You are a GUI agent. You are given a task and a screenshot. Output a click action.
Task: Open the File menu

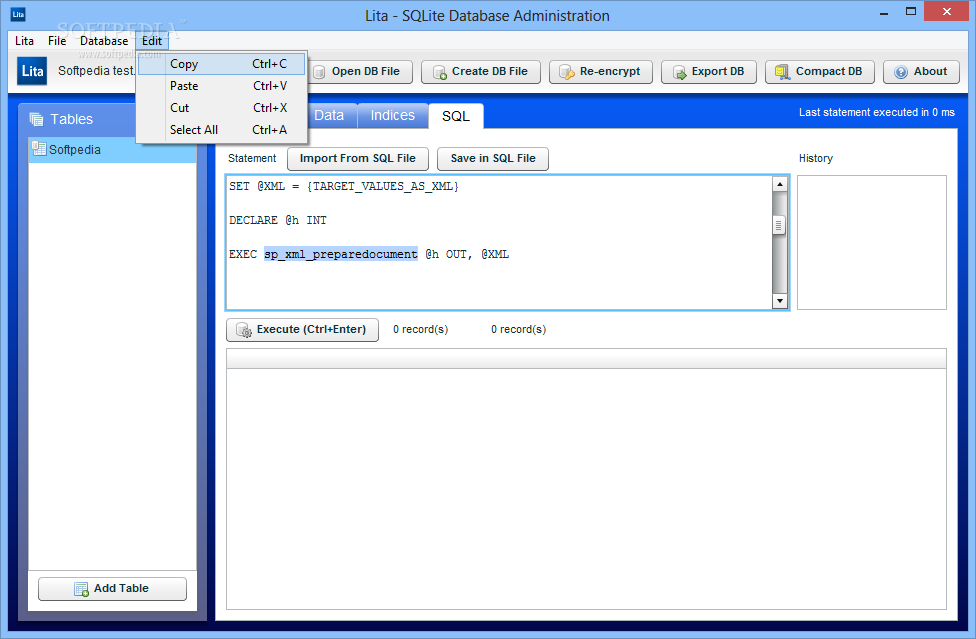click(57, 41)
